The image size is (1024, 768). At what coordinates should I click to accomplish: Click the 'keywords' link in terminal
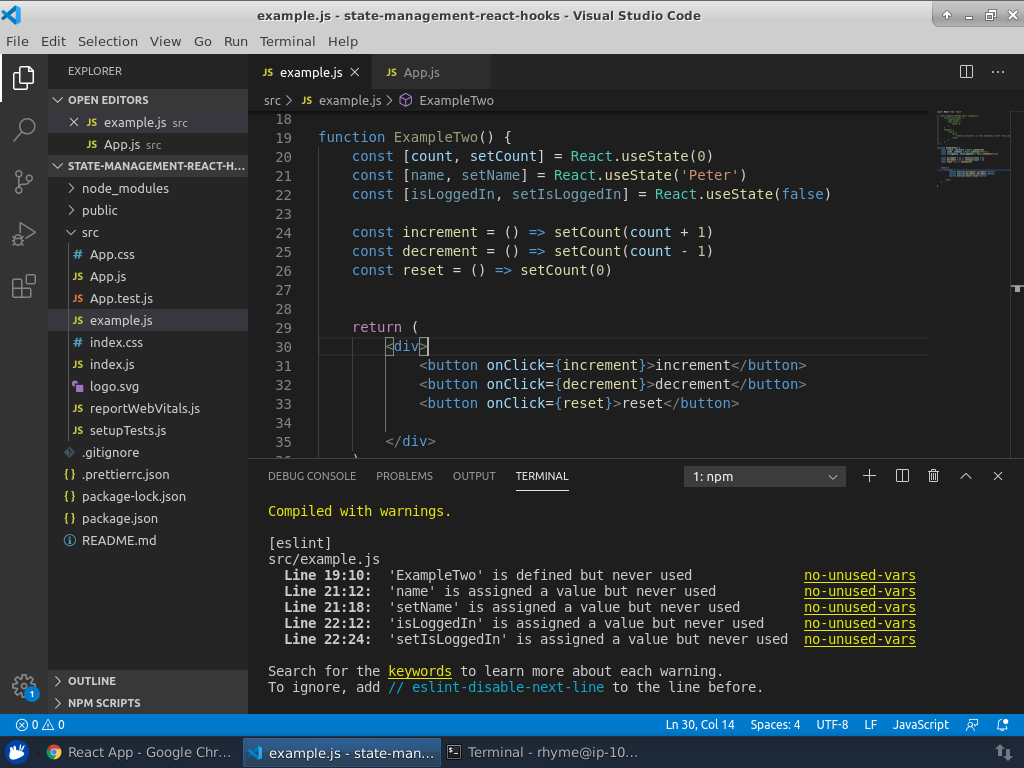pyautogui.click(x=419, y=671)
